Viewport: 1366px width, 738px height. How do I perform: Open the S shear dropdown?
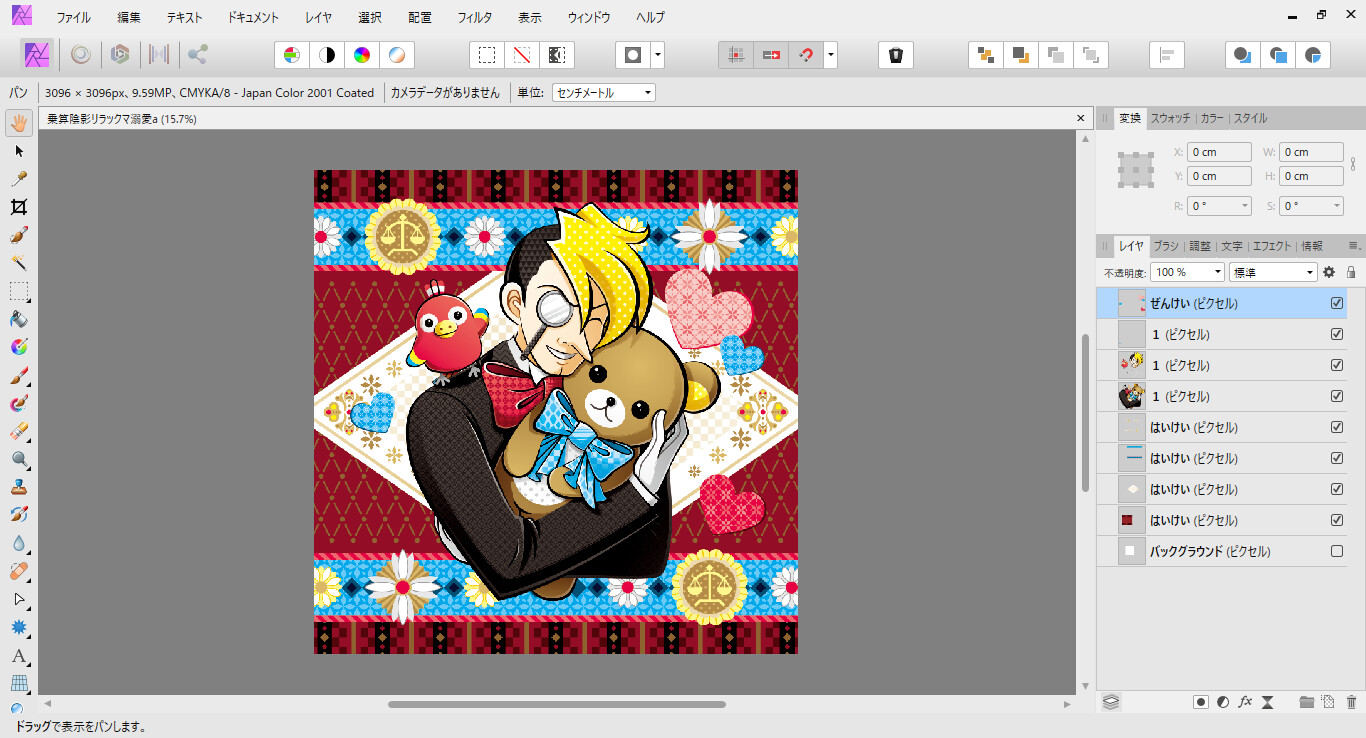point(1311,206)
